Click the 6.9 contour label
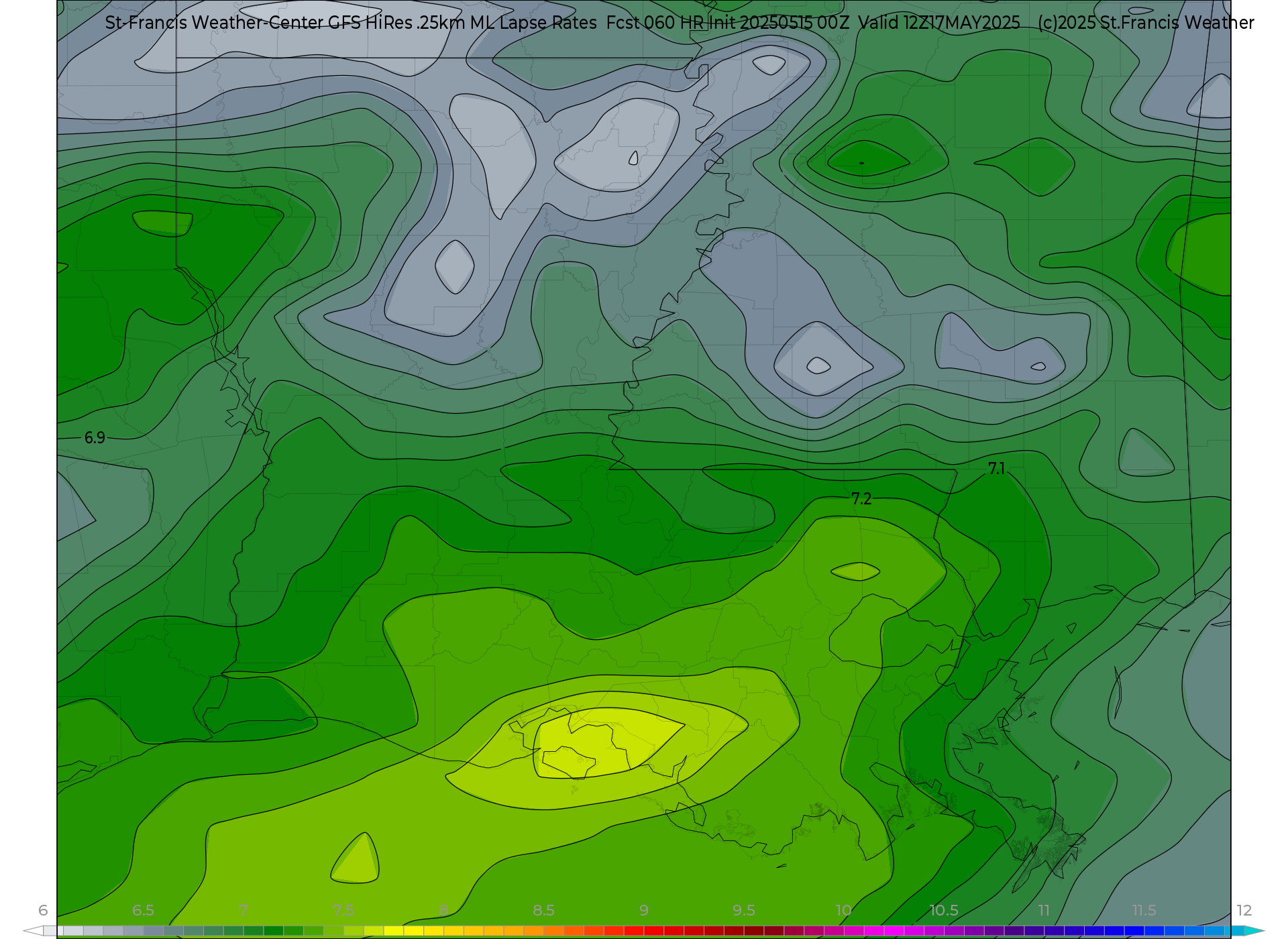The width and height of the screenshot is (1288, 939). 95,438
